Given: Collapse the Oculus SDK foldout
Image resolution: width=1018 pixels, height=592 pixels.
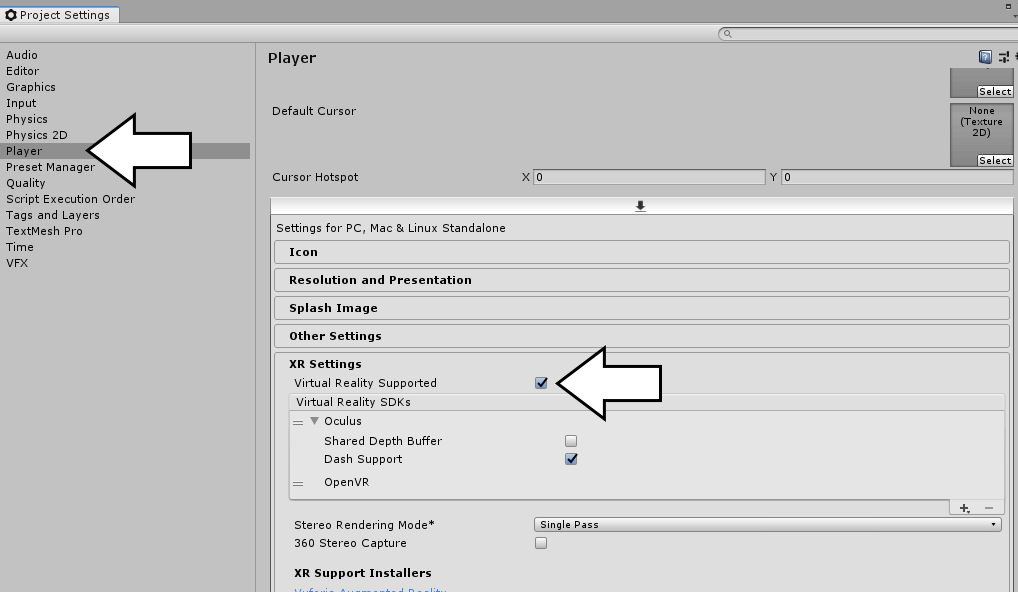Looking at the screenshot, I should pyautogui.click(x=314, y=421).
